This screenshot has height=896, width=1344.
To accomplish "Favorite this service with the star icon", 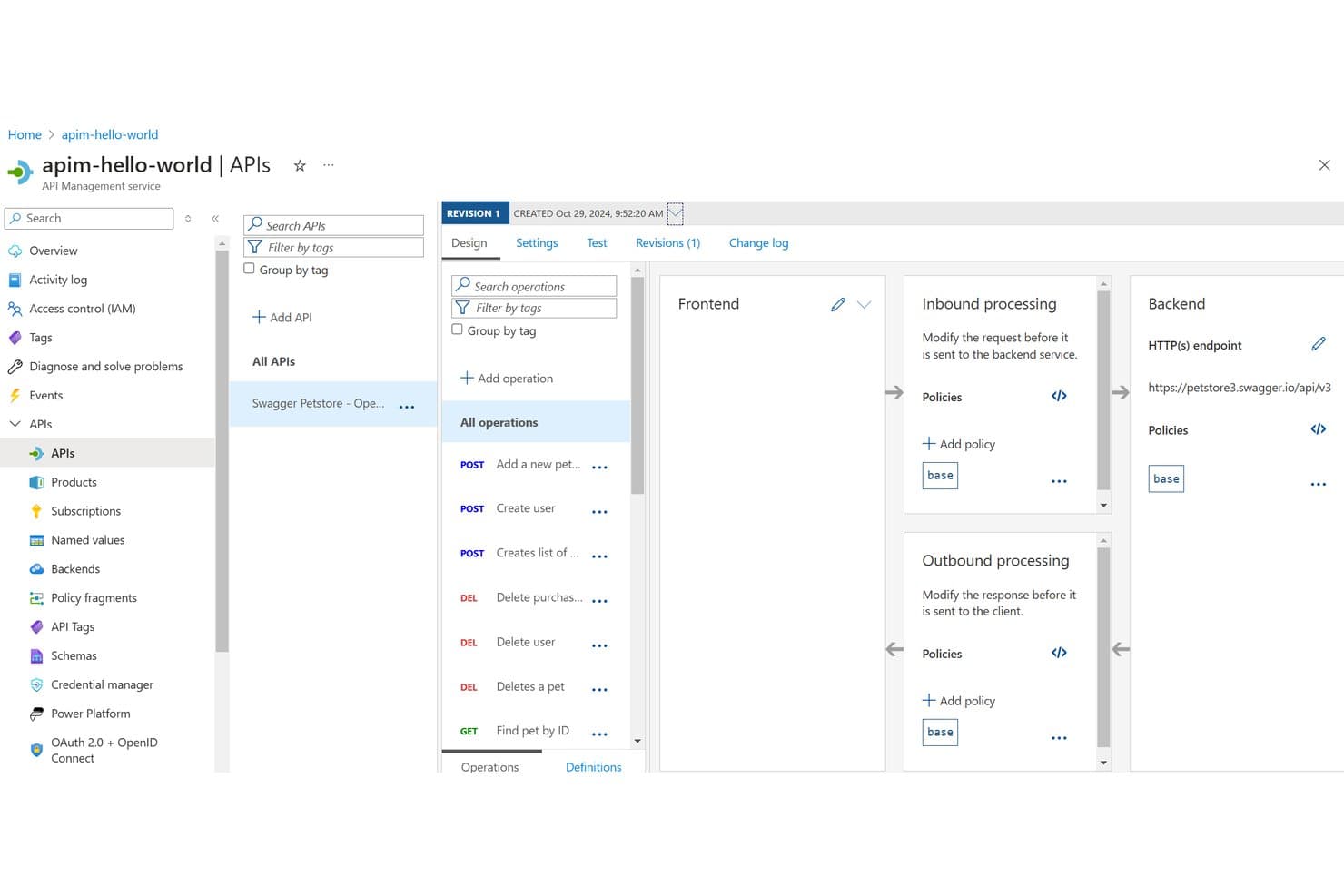I will pyautogui.click(x=300, y=165).
